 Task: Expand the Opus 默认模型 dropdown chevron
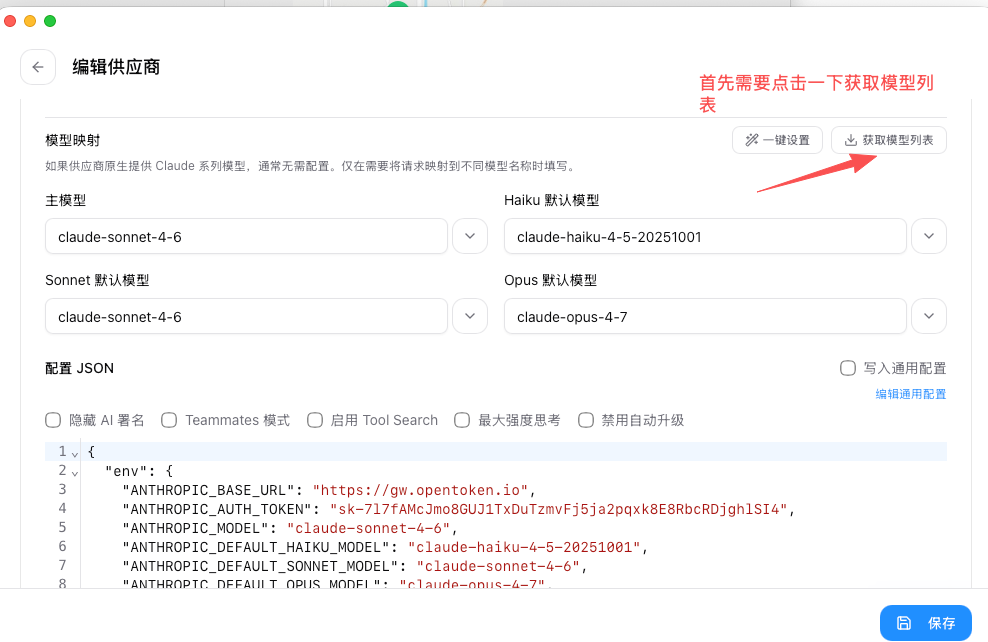tap(929, 316)
